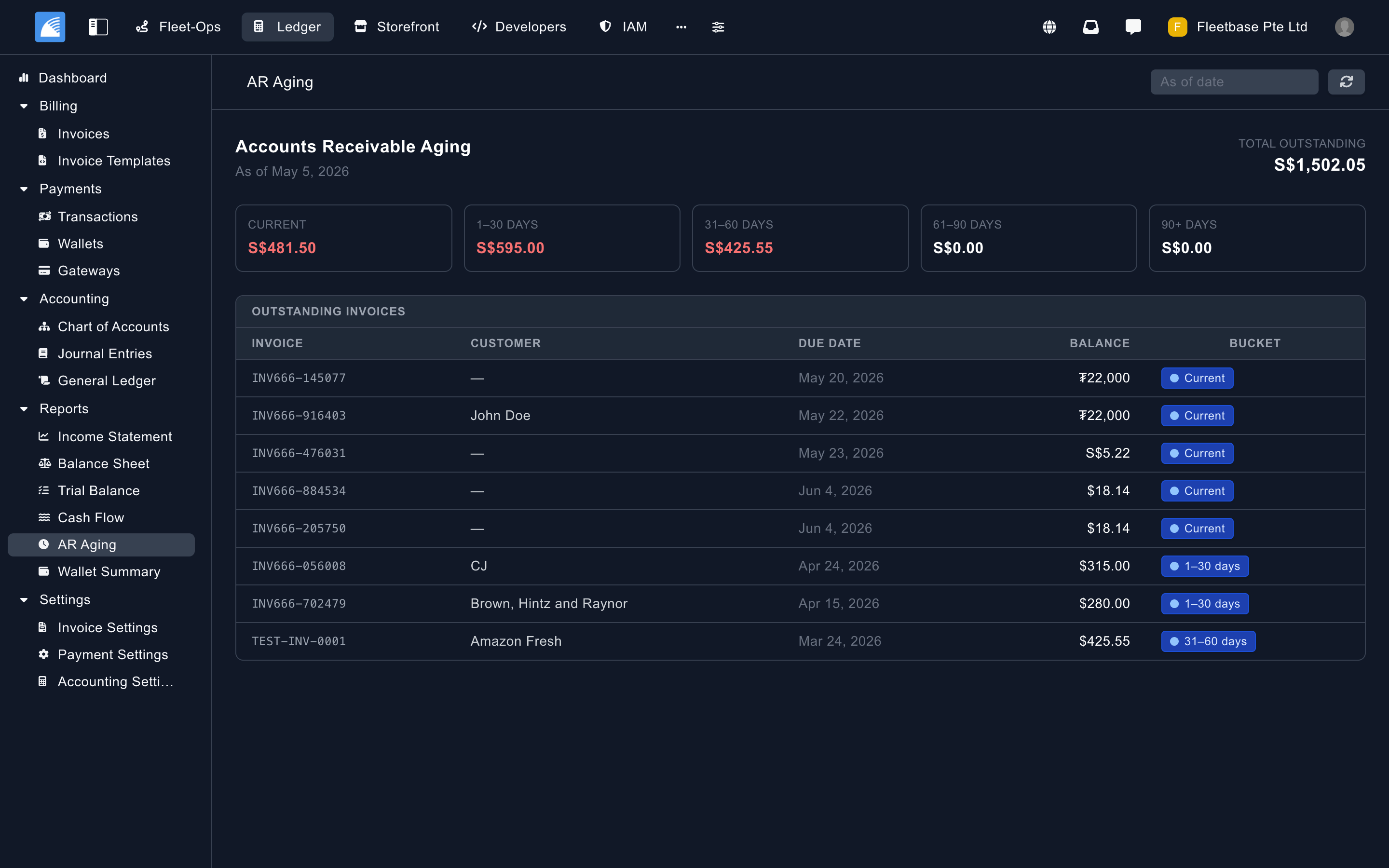
Task: Click the Payment Settings gear icon
Action: [x=43, y=654]
